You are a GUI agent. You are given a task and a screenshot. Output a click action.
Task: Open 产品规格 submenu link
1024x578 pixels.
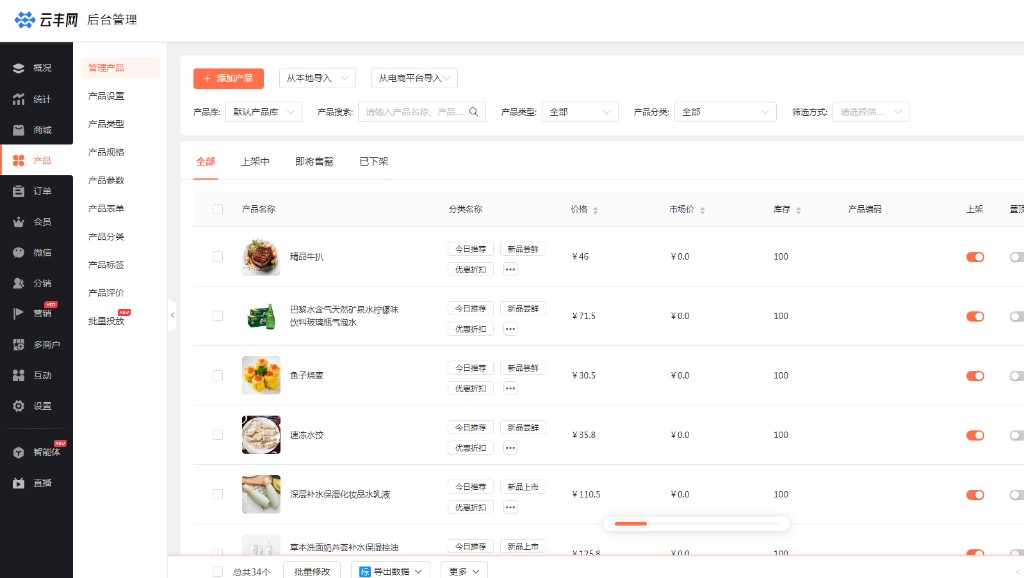click(x=106, y=152)
